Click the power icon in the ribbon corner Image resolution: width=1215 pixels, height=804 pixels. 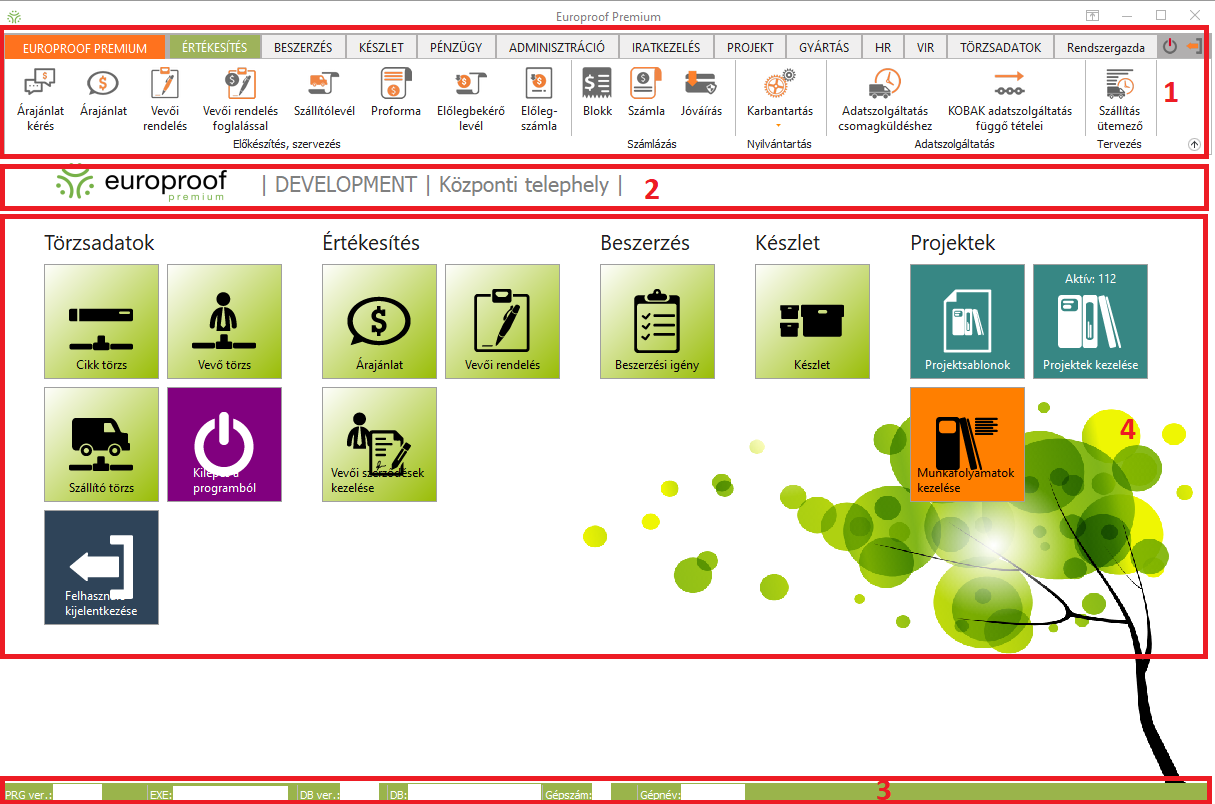coord(1170,46)
